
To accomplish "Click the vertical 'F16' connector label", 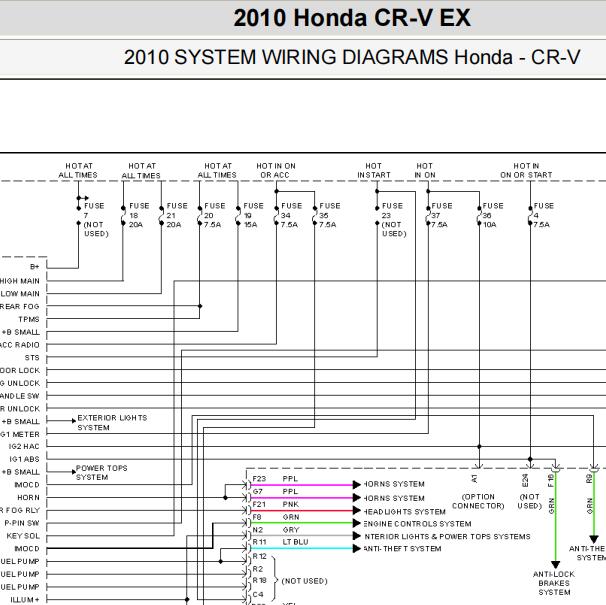I will [551, 481].
